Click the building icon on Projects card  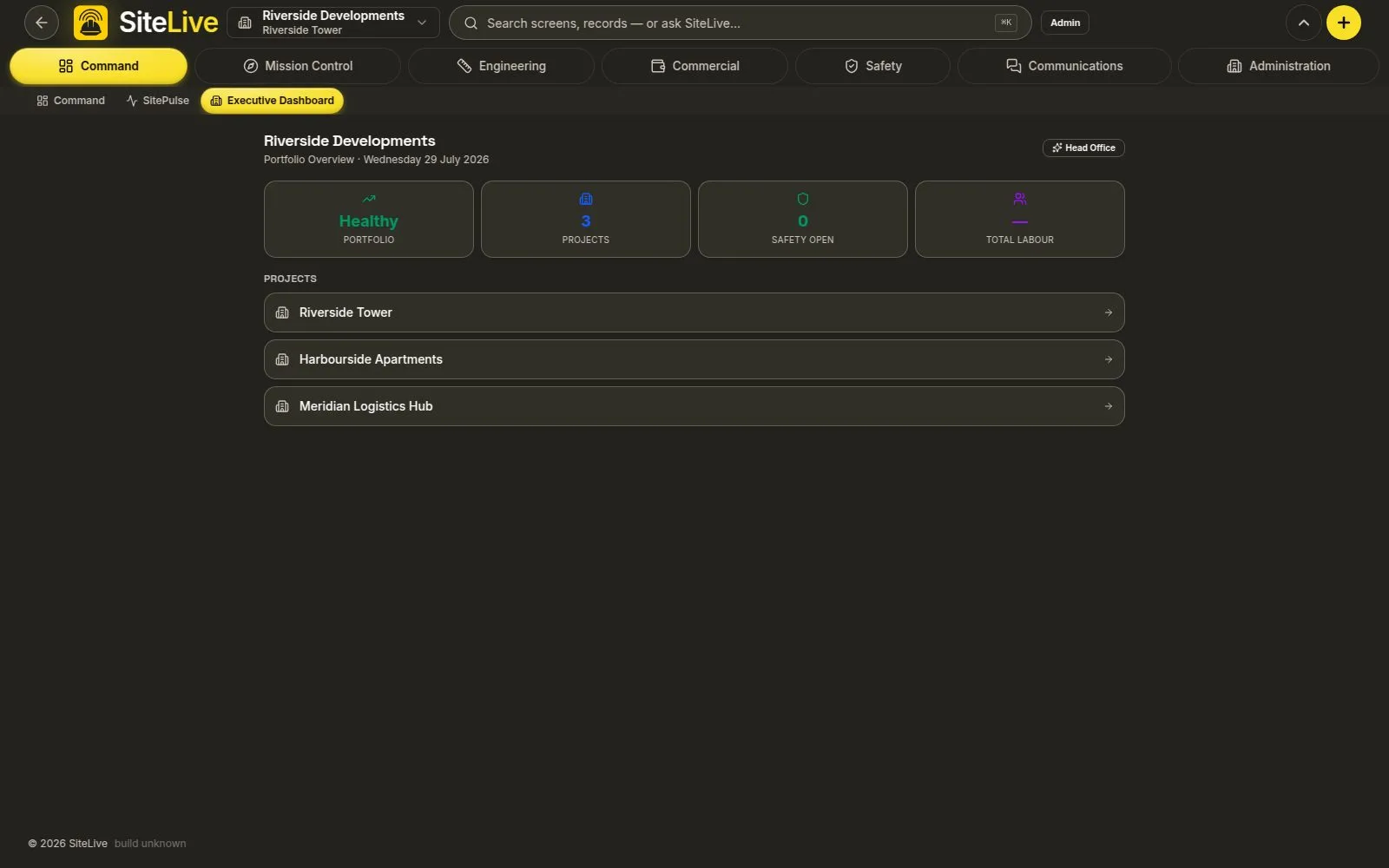[x=586, y=199]
